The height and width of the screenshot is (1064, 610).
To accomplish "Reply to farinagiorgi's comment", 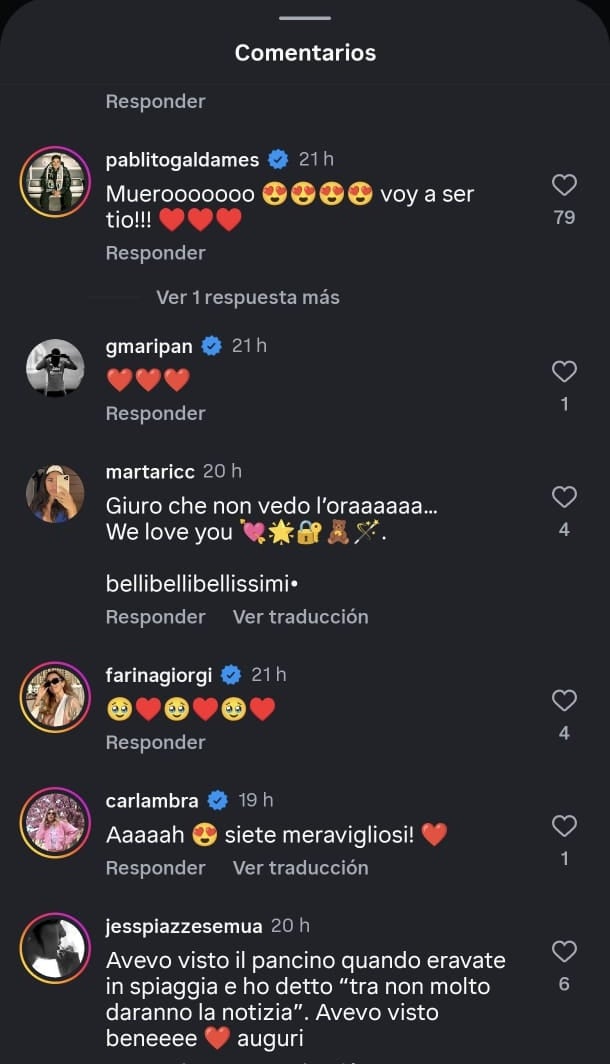I will coord(155,742).
